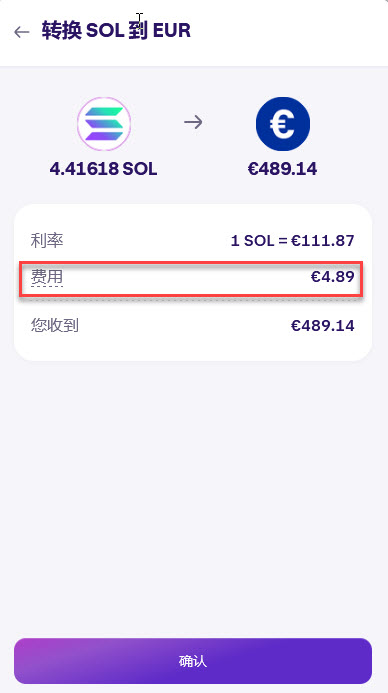Click the €489.14 value in the 您收到 row

tap(323, 326)
